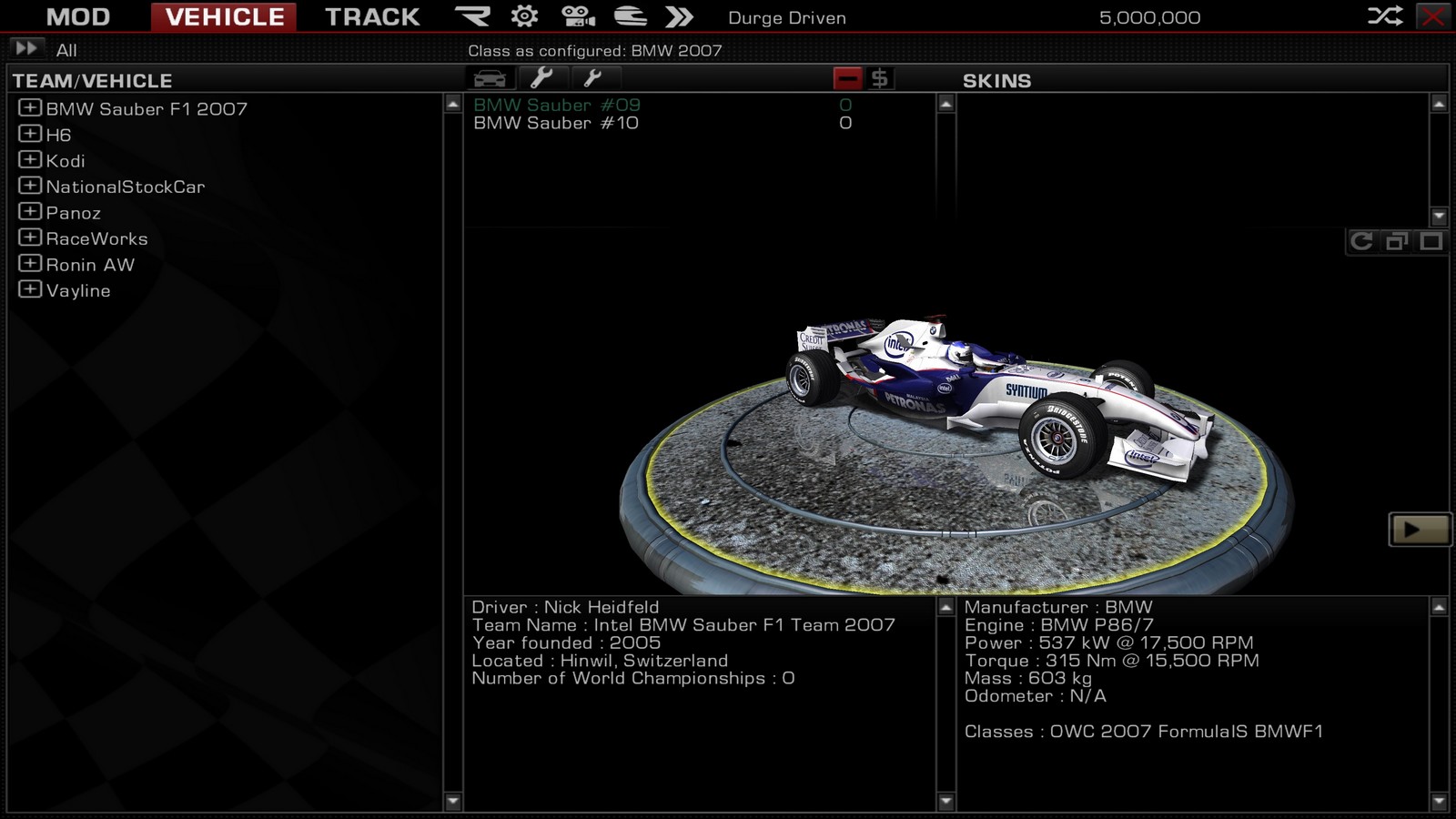Open the driver helmet profile icon
Screen dimensions: 1456x819
coord(630,16)
